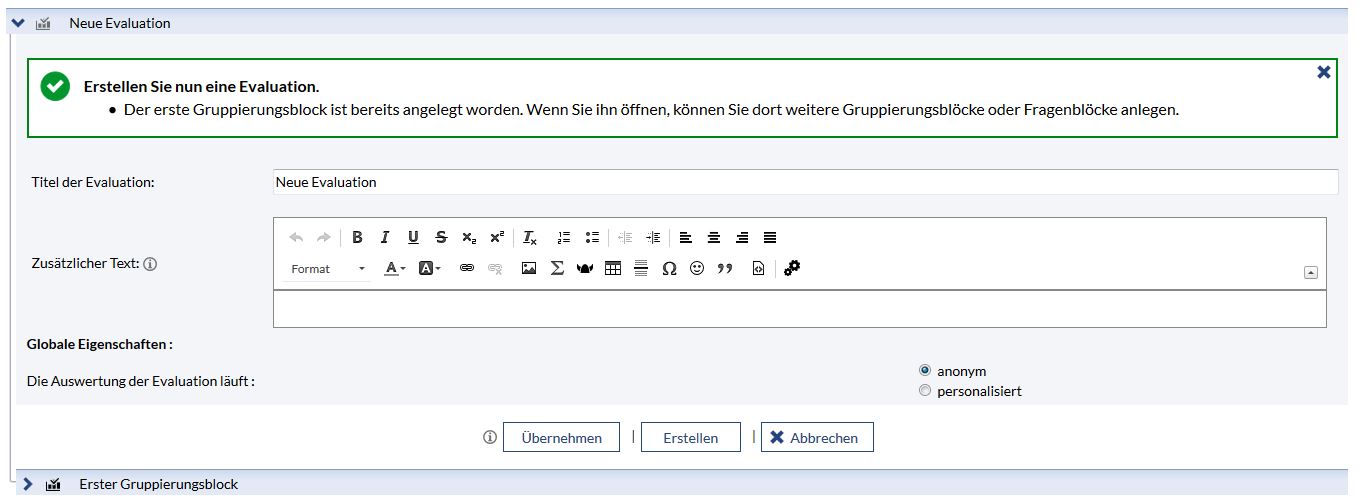1360x503 pixels.
Task: Open the text color picker
Action: pos(395,269)
